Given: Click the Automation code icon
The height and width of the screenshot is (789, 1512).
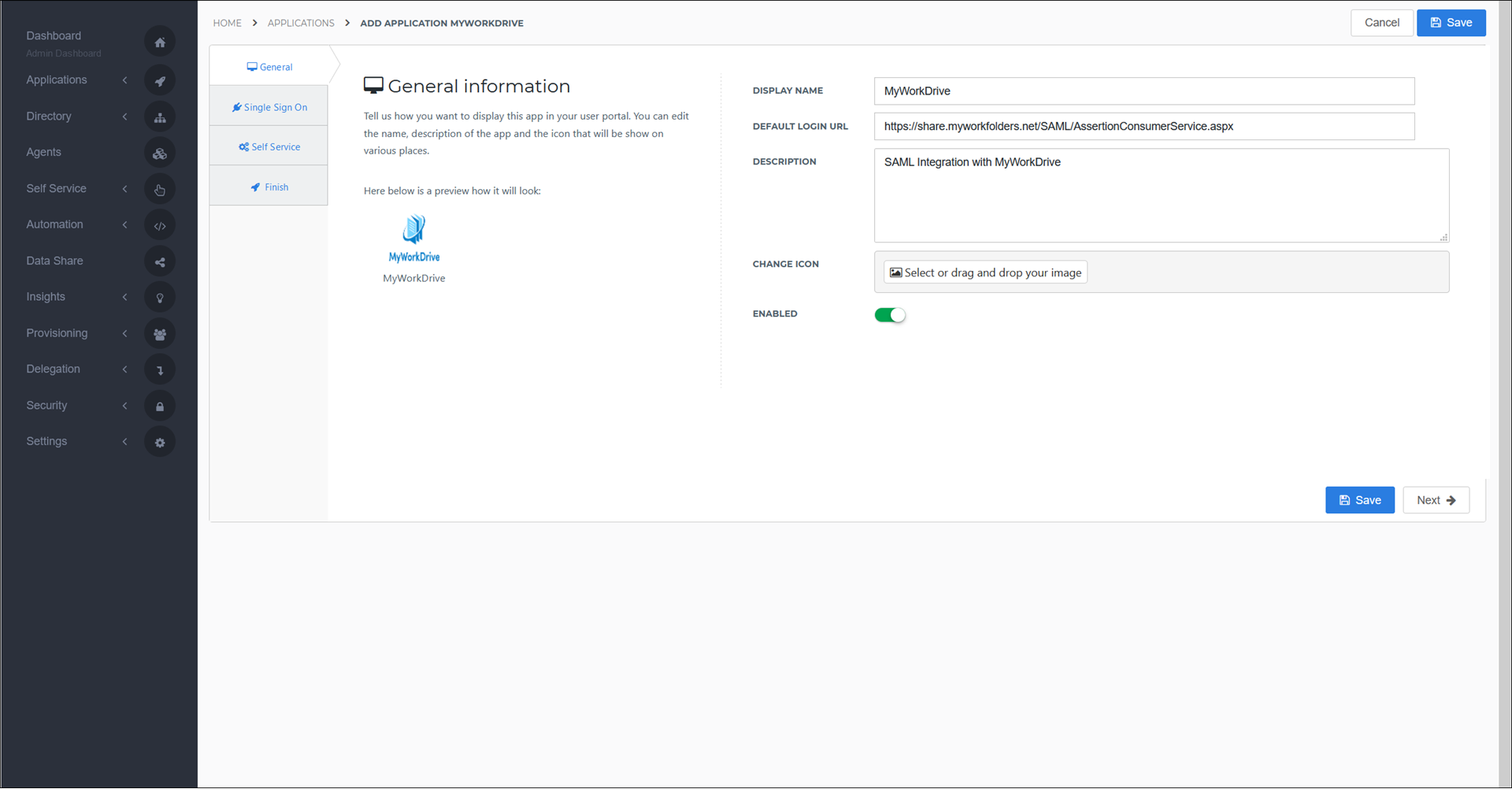Looking at the screenshot, I should click(160, 225).
